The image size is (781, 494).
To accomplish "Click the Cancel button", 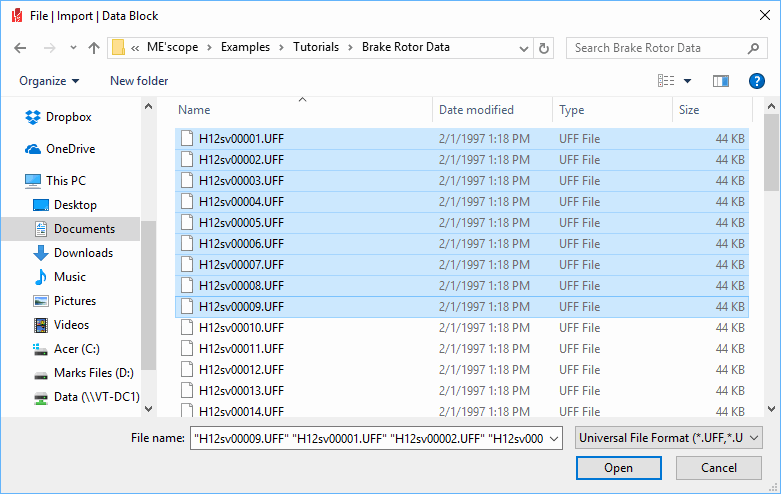I will [x=719, y=468].
